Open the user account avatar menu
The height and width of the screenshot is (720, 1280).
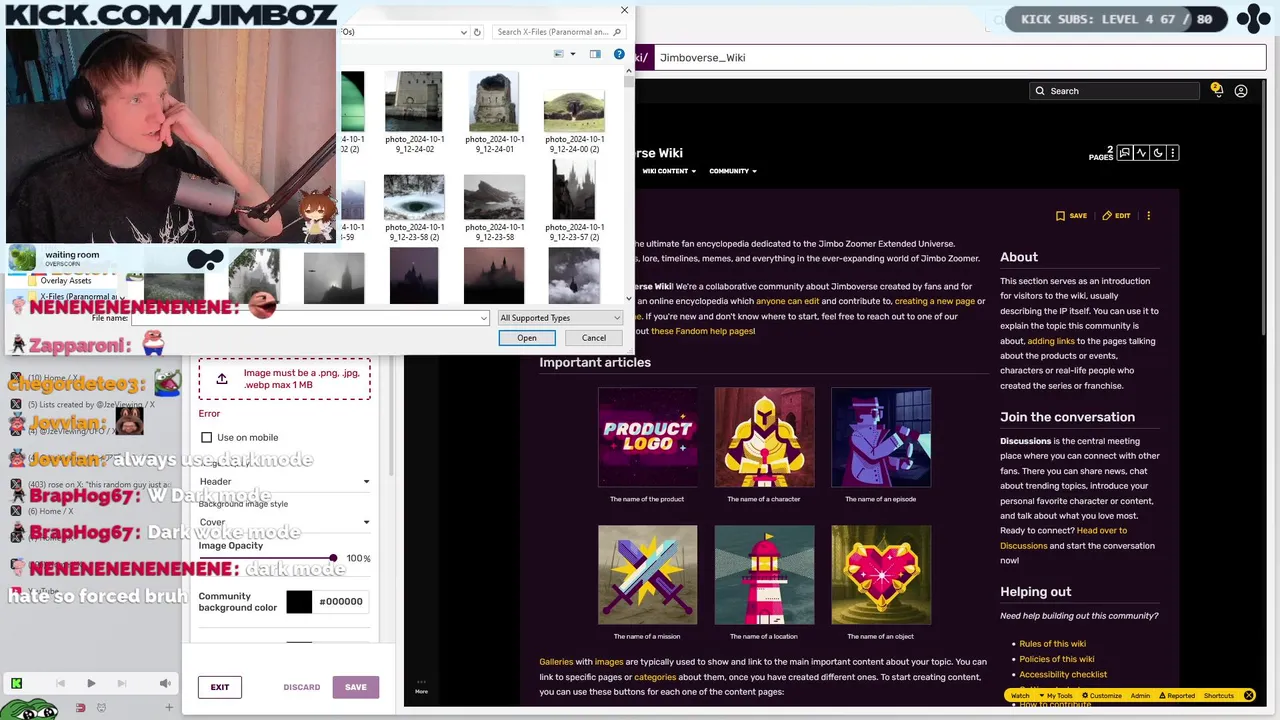1241,91
